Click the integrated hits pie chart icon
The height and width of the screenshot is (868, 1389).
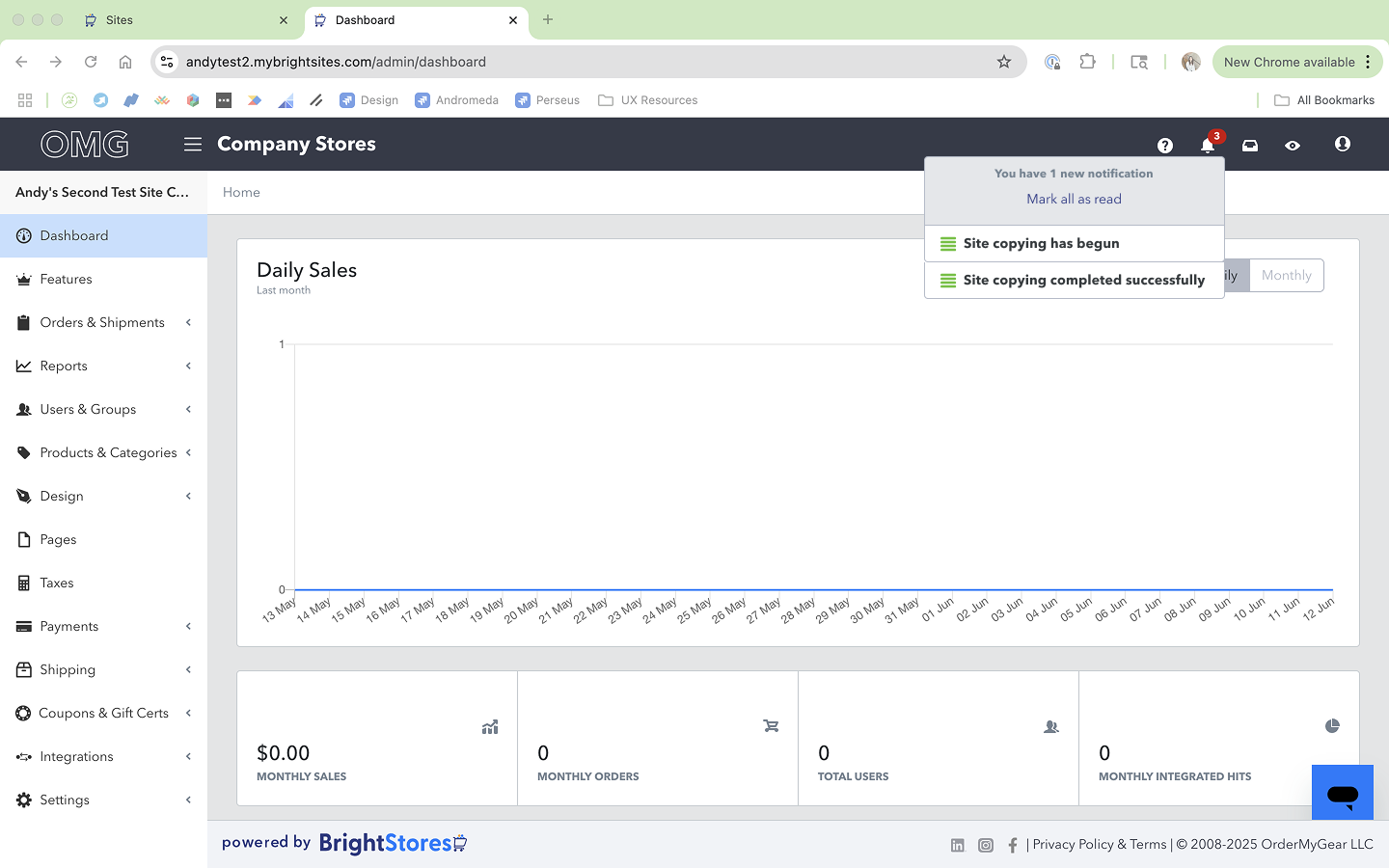[1332, 725]
